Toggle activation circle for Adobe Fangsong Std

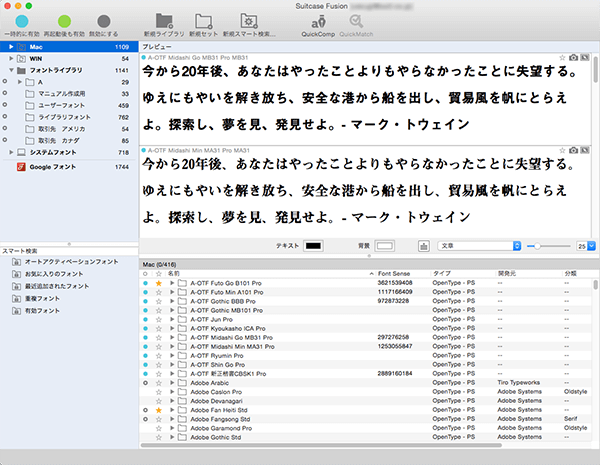click(x=145, y=419)
